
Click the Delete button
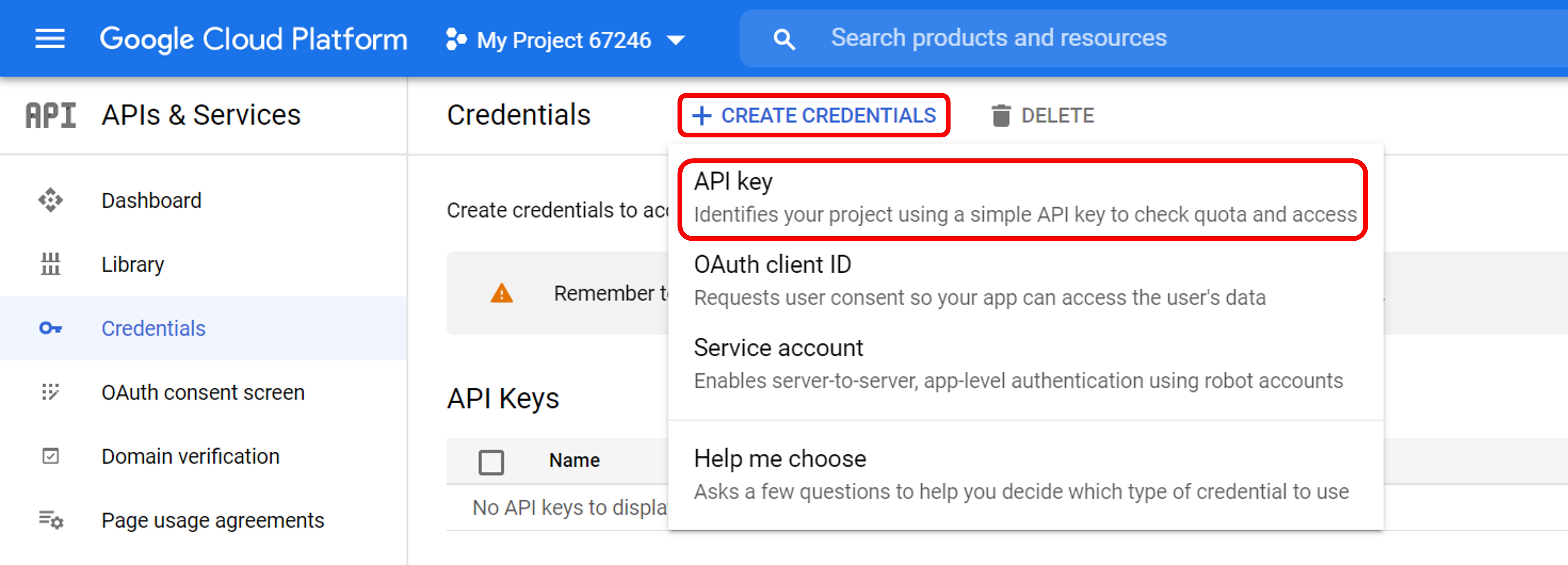(1043, 116)
